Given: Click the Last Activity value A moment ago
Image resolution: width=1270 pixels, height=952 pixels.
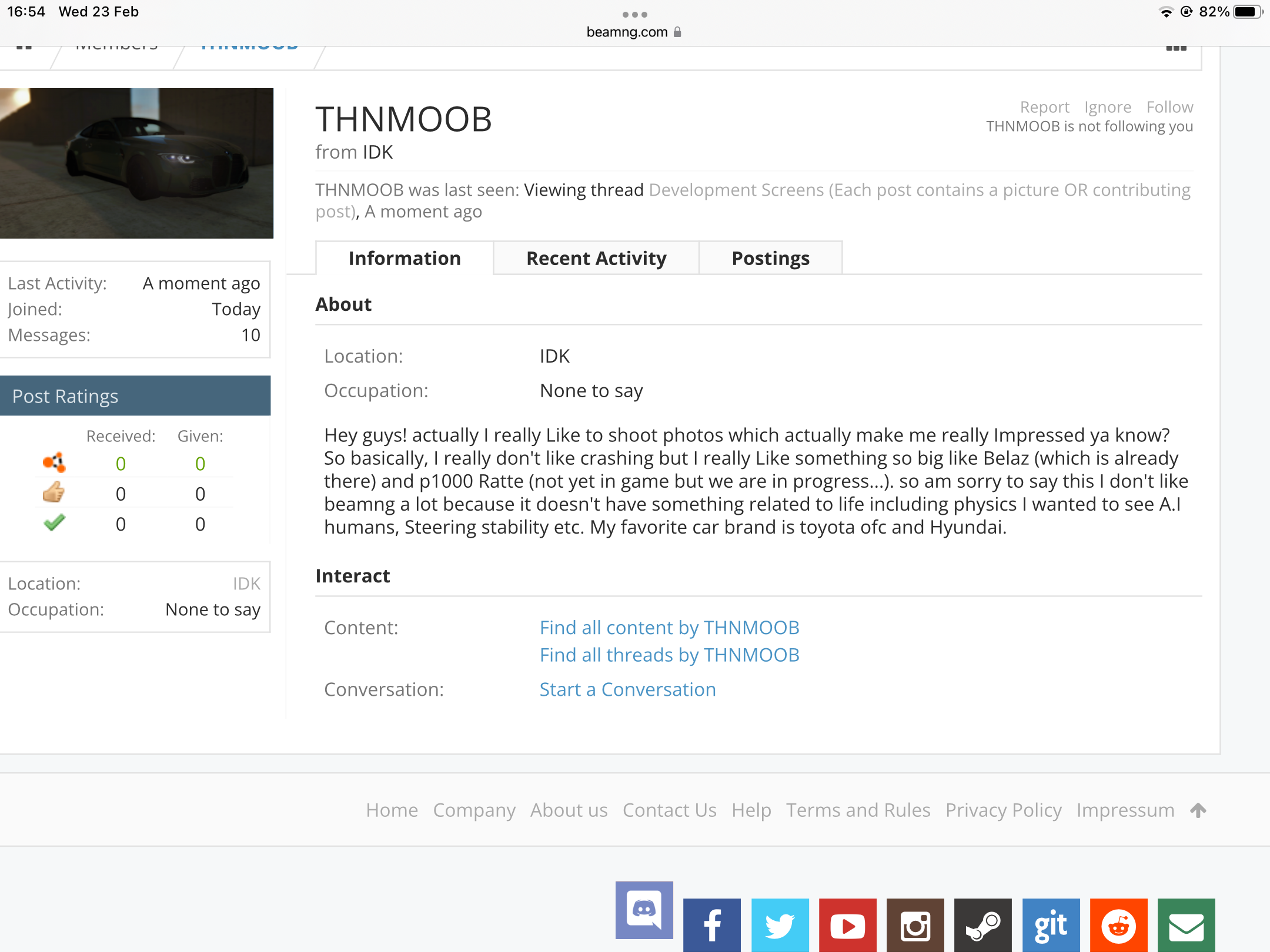Looking at the screenshot, I should 201,283.
